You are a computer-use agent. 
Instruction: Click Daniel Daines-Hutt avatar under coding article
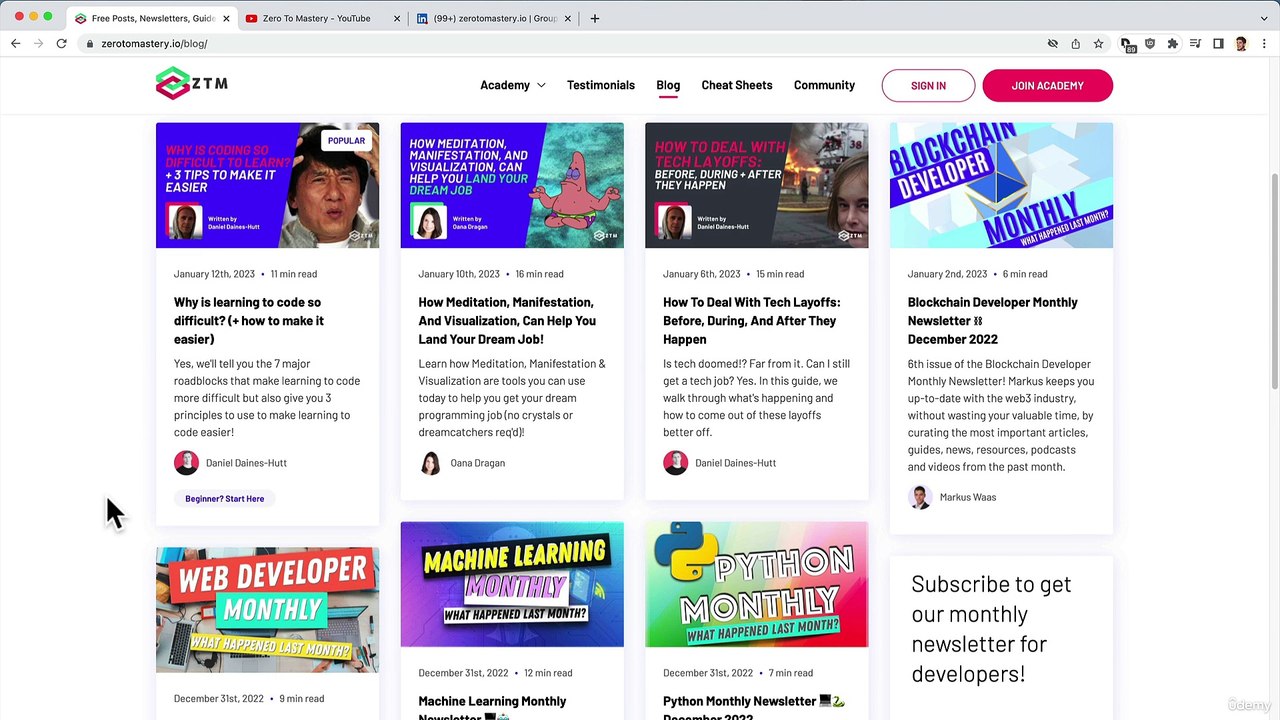coord(186,463)
